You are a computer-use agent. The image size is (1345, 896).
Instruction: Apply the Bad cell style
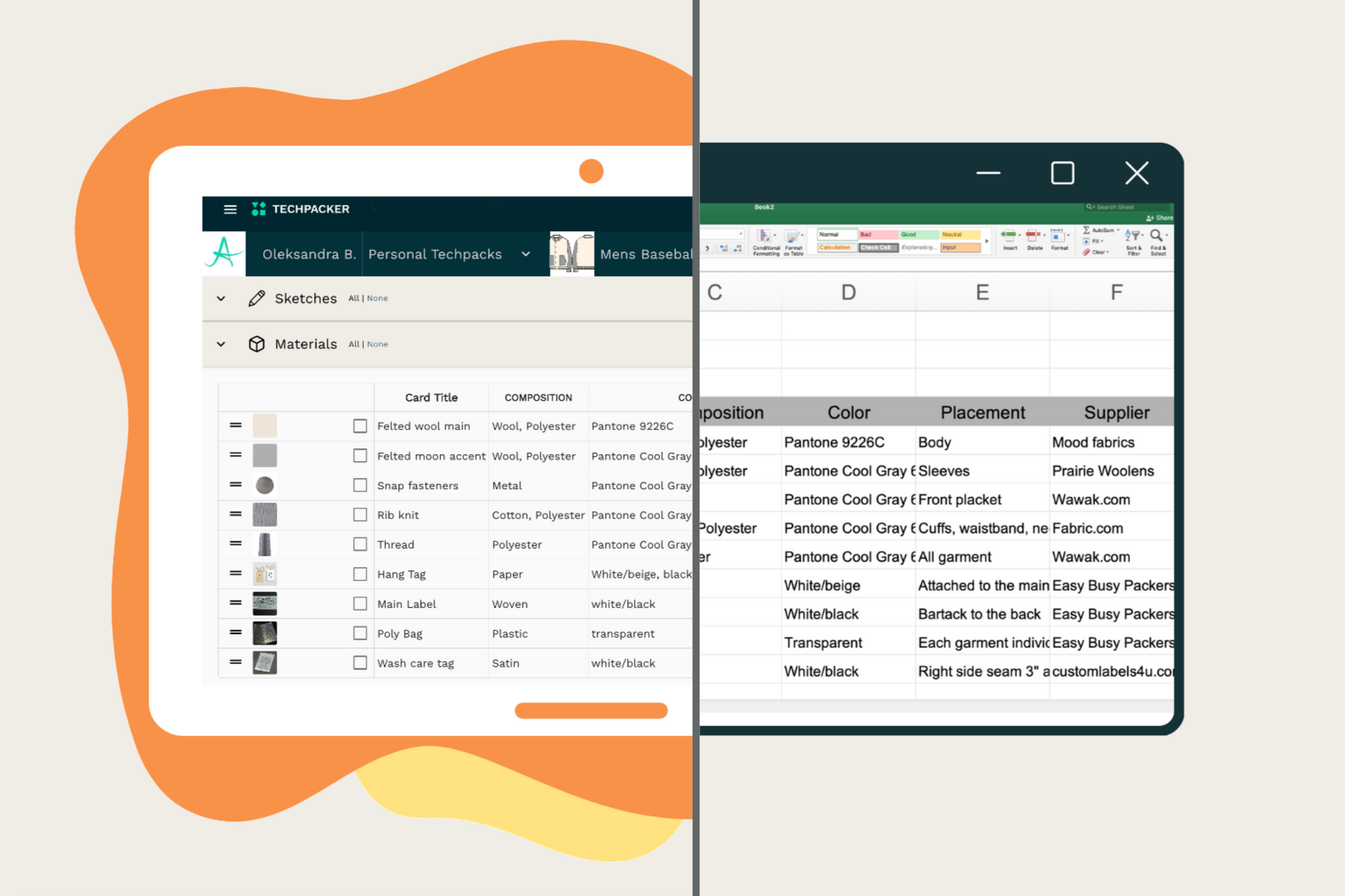(x=878, y=235)
